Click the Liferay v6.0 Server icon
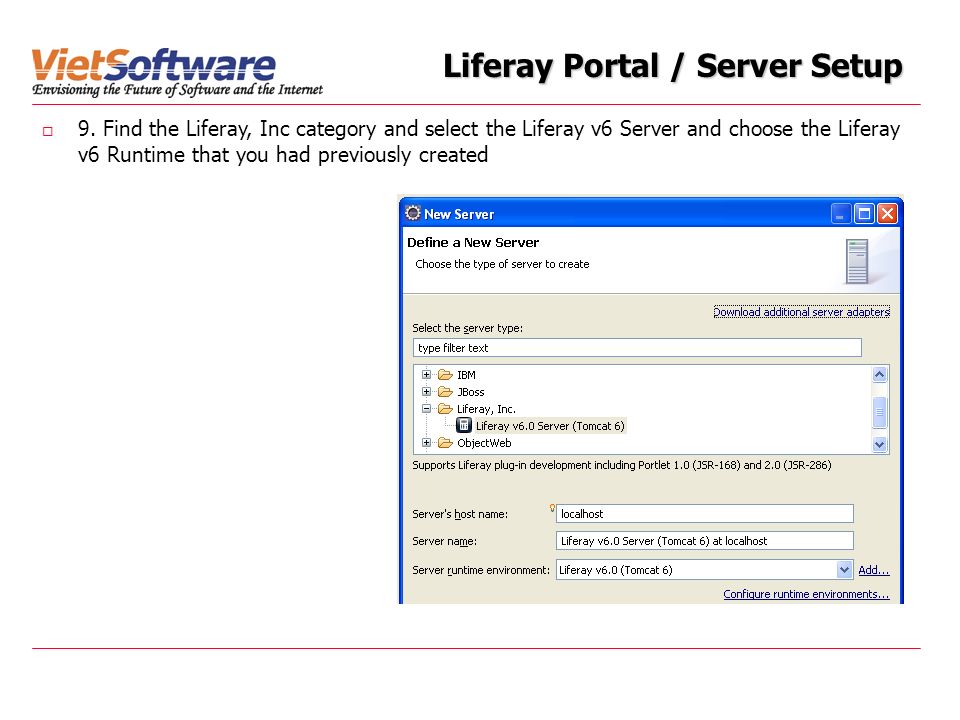Image resolution: width=960 pixels, height=720 pixels. (x=464, y=426)
